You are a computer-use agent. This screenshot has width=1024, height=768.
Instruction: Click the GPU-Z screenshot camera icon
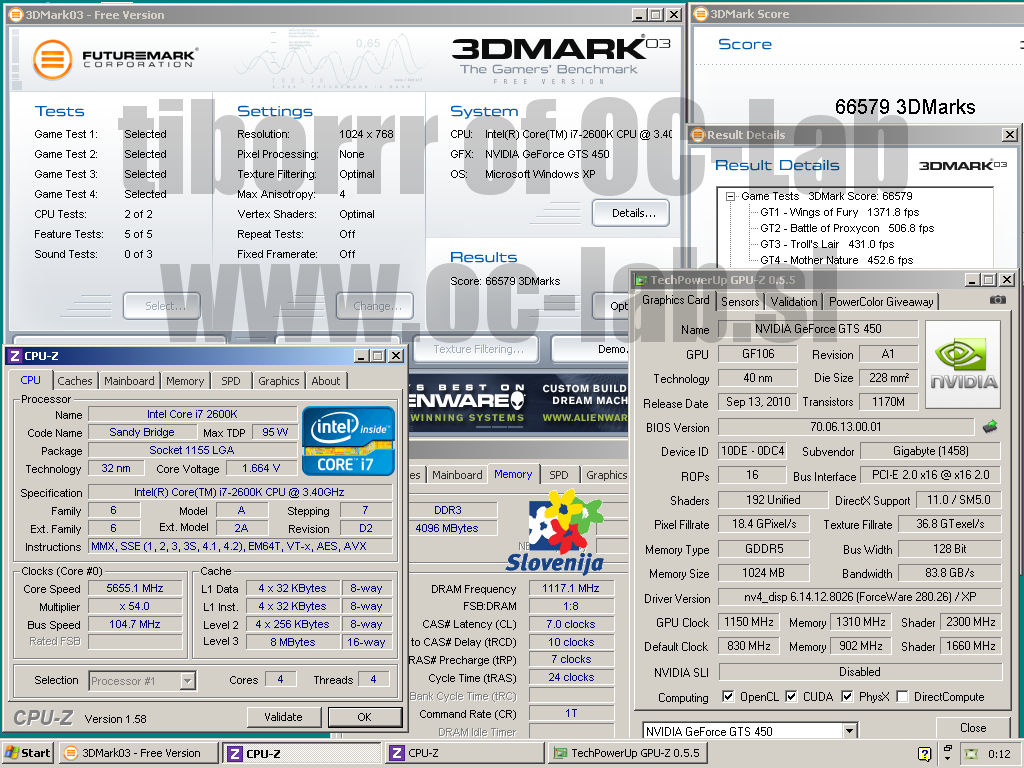coord(997,300)
